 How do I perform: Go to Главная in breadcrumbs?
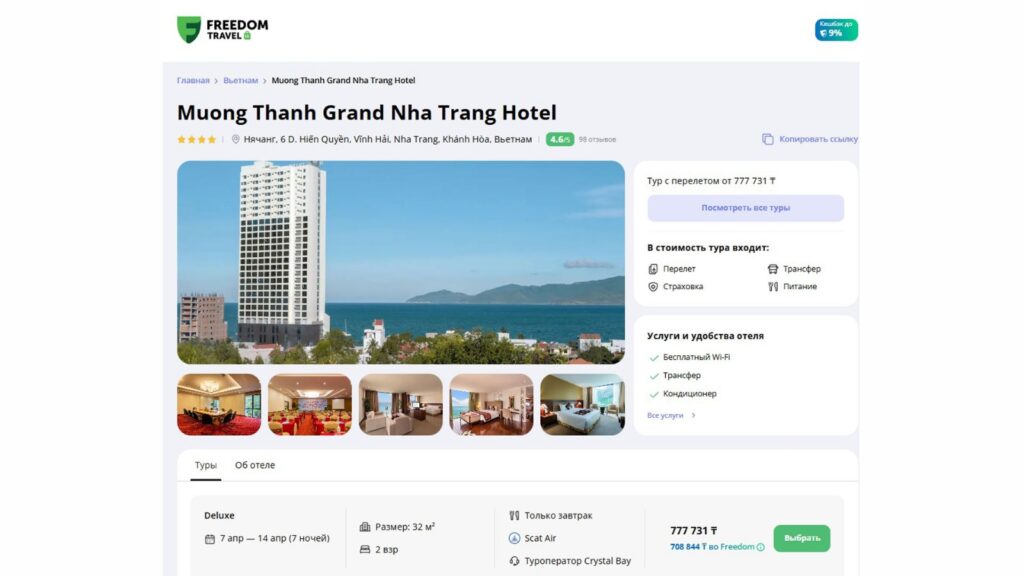[193, 80]
